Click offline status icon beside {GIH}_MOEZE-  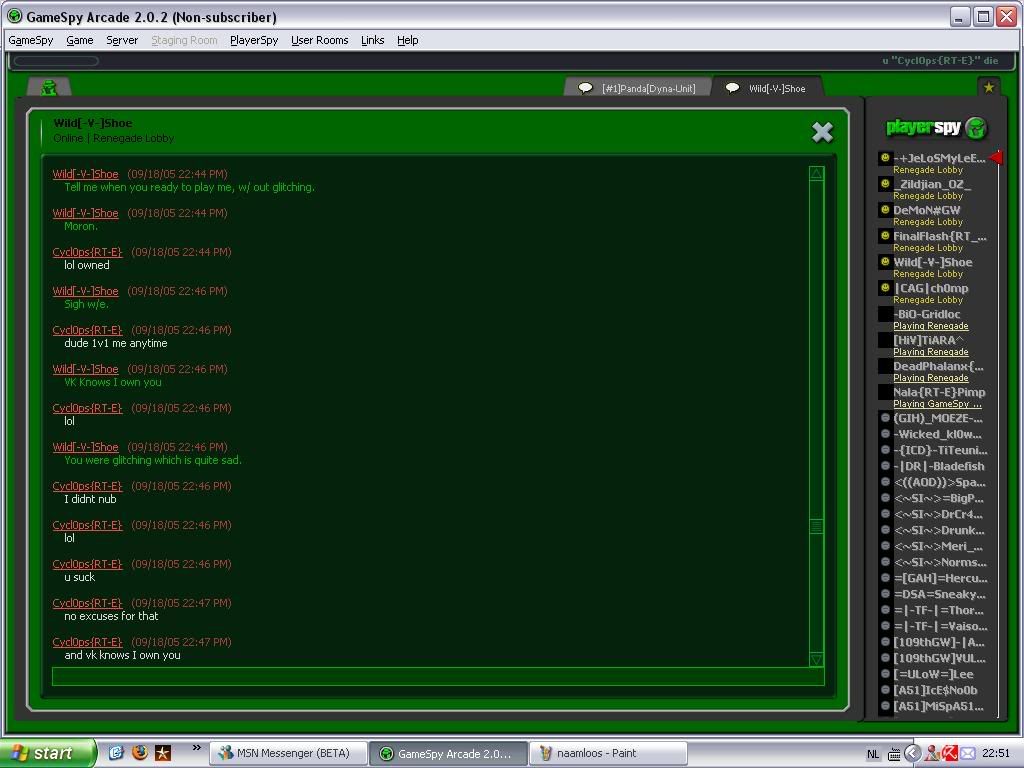pyautogui.click(x=886, y=418)
